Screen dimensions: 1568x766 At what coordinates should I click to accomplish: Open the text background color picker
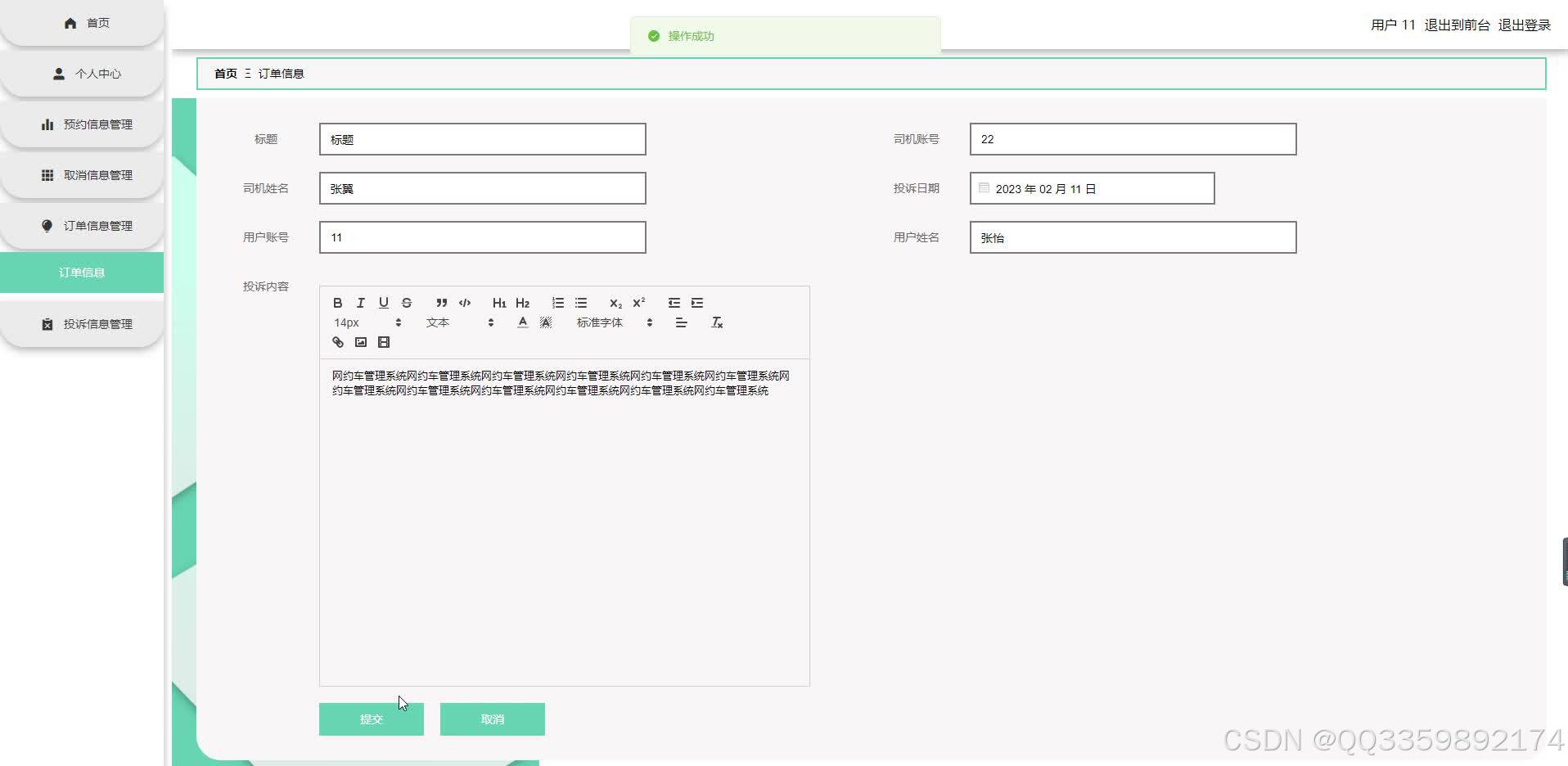(546, 322)
